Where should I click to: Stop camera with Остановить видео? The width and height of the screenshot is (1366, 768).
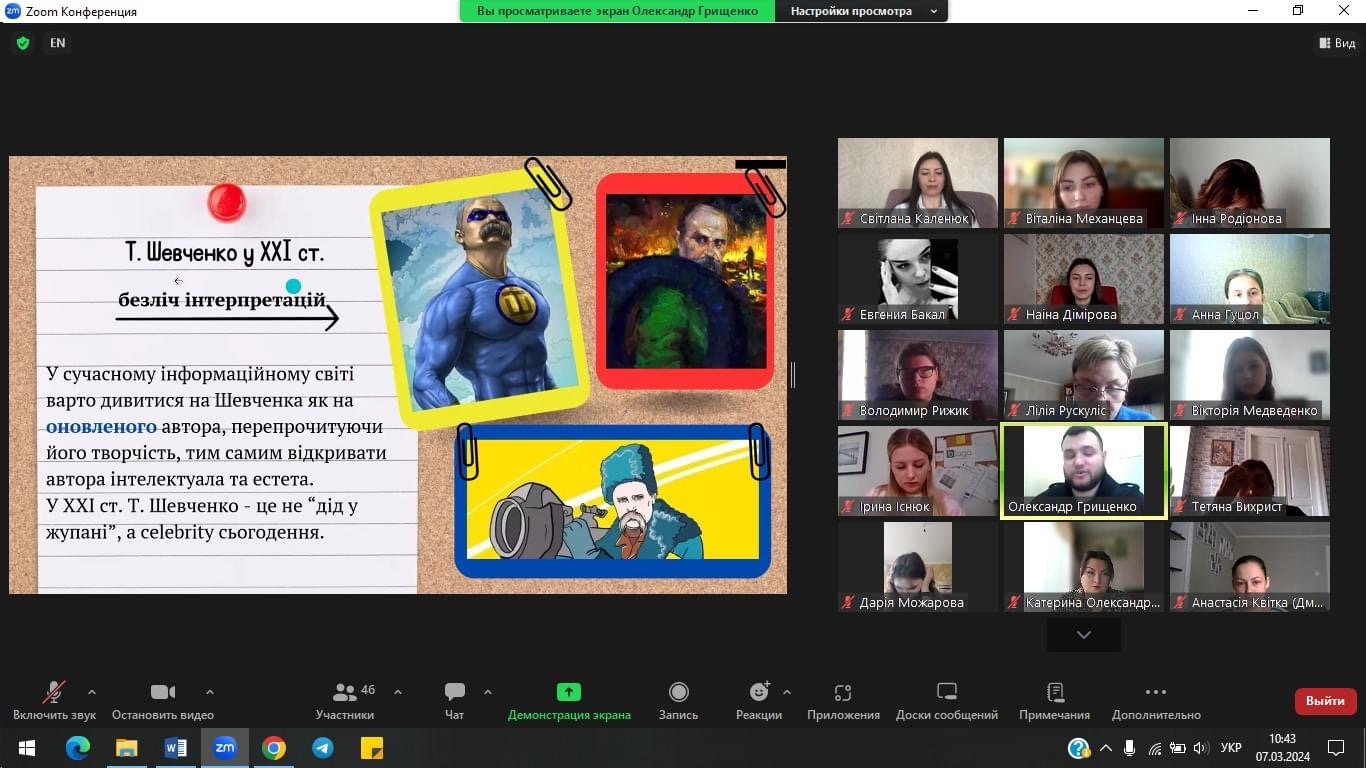pyautogui.click(x=163, y=701)
